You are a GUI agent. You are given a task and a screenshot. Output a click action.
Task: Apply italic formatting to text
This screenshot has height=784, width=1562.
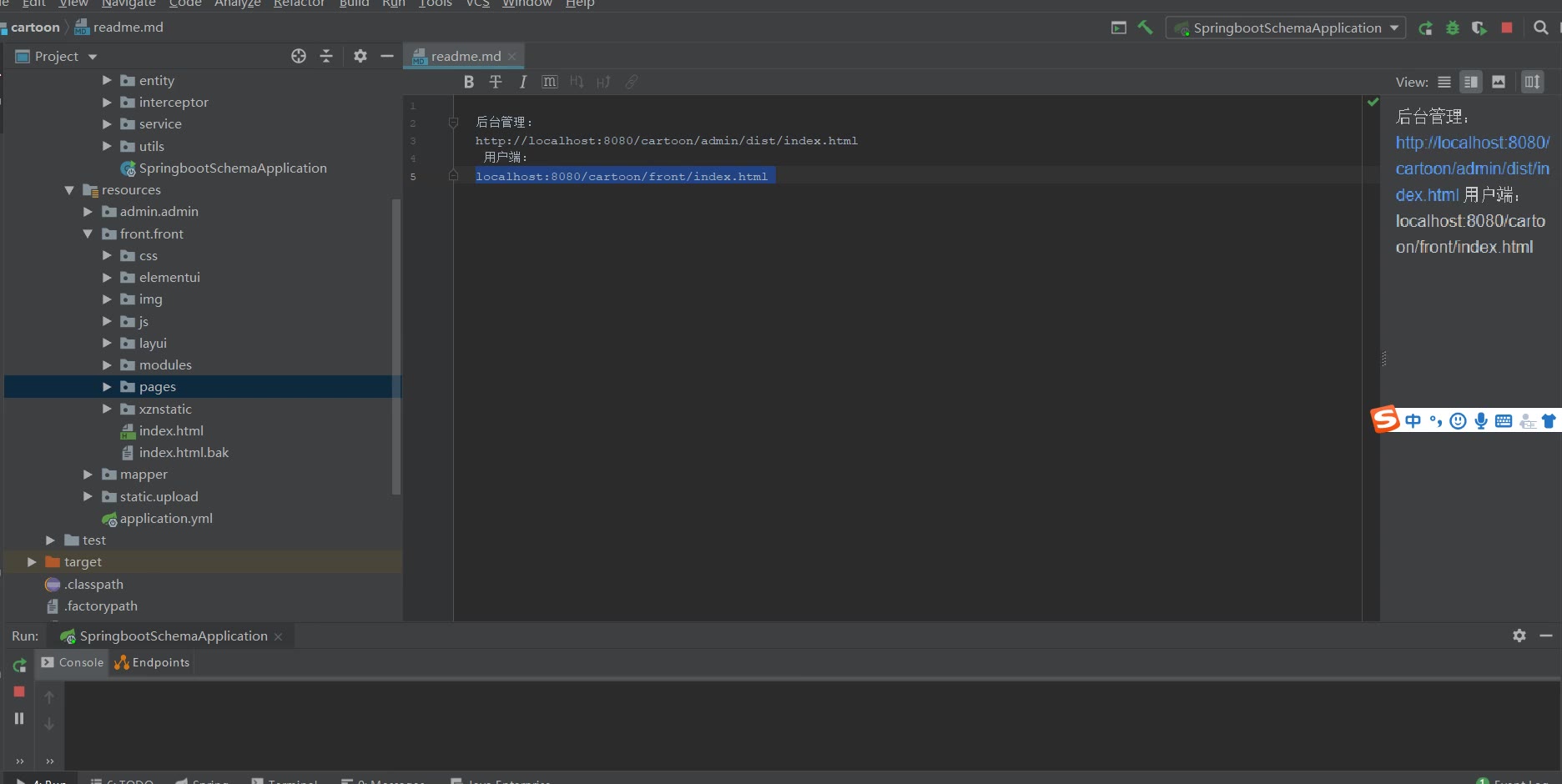click(522, 82)
